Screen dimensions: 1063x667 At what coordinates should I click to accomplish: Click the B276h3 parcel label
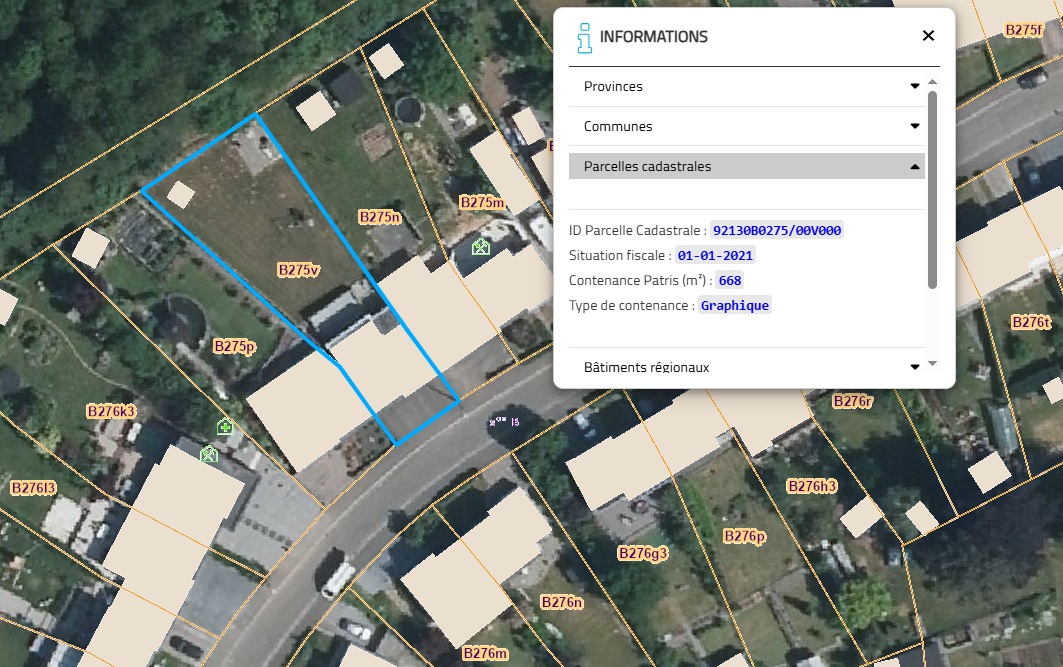point(811,486)
